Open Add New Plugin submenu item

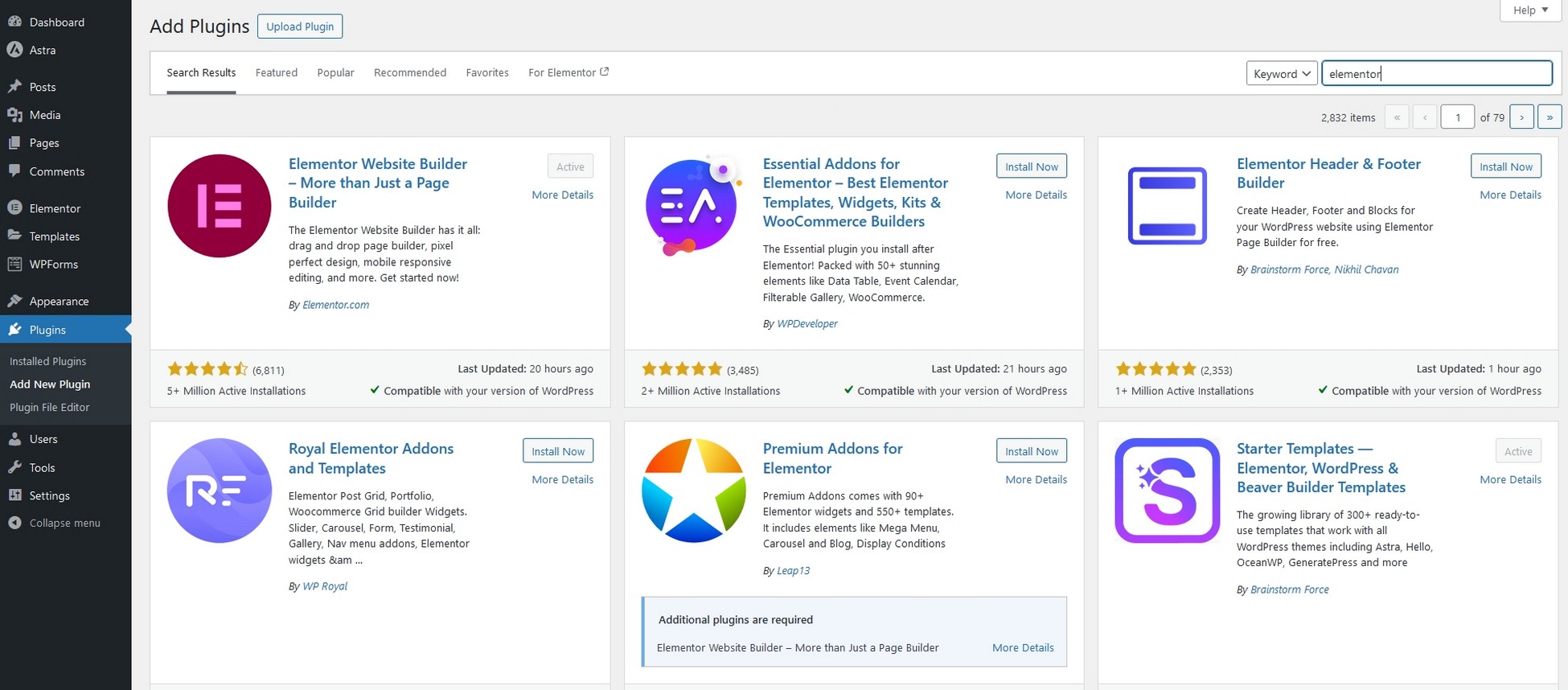[50, 384]
